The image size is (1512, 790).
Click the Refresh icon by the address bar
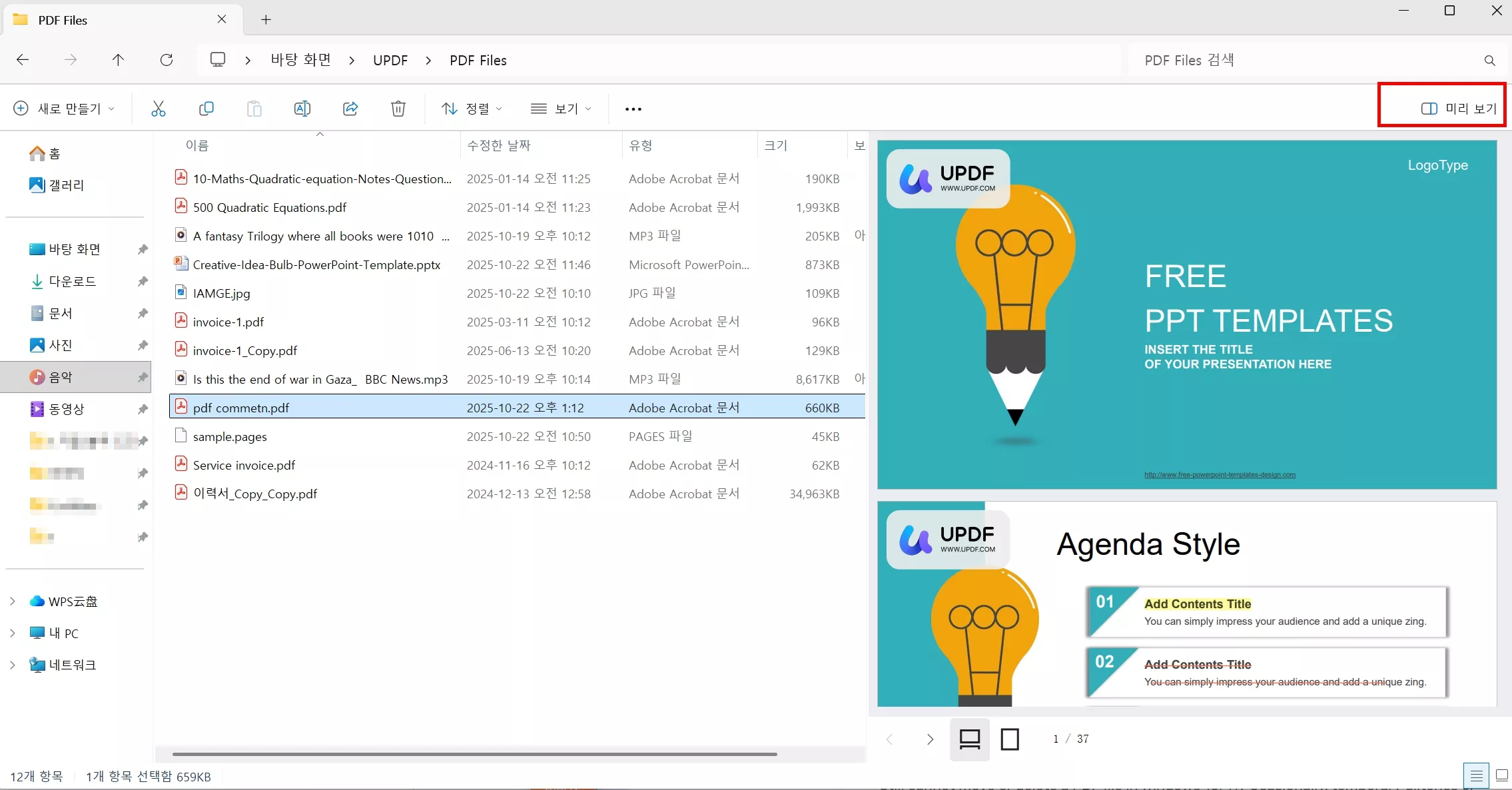pos(167,60)
